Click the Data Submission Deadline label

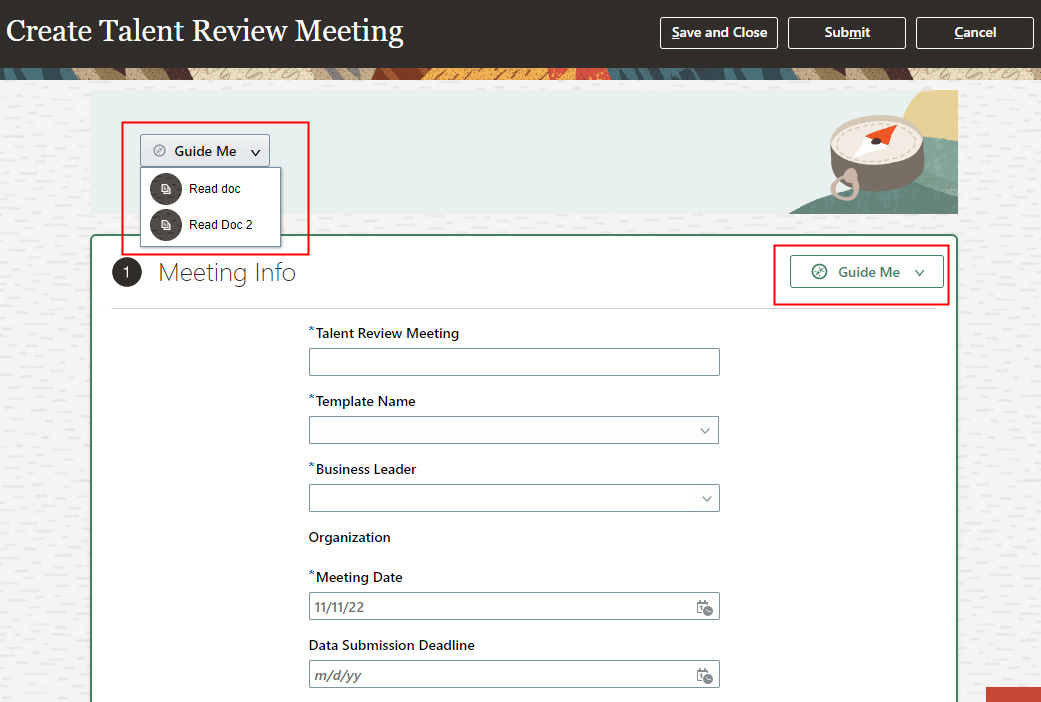(x=392, y=645)
